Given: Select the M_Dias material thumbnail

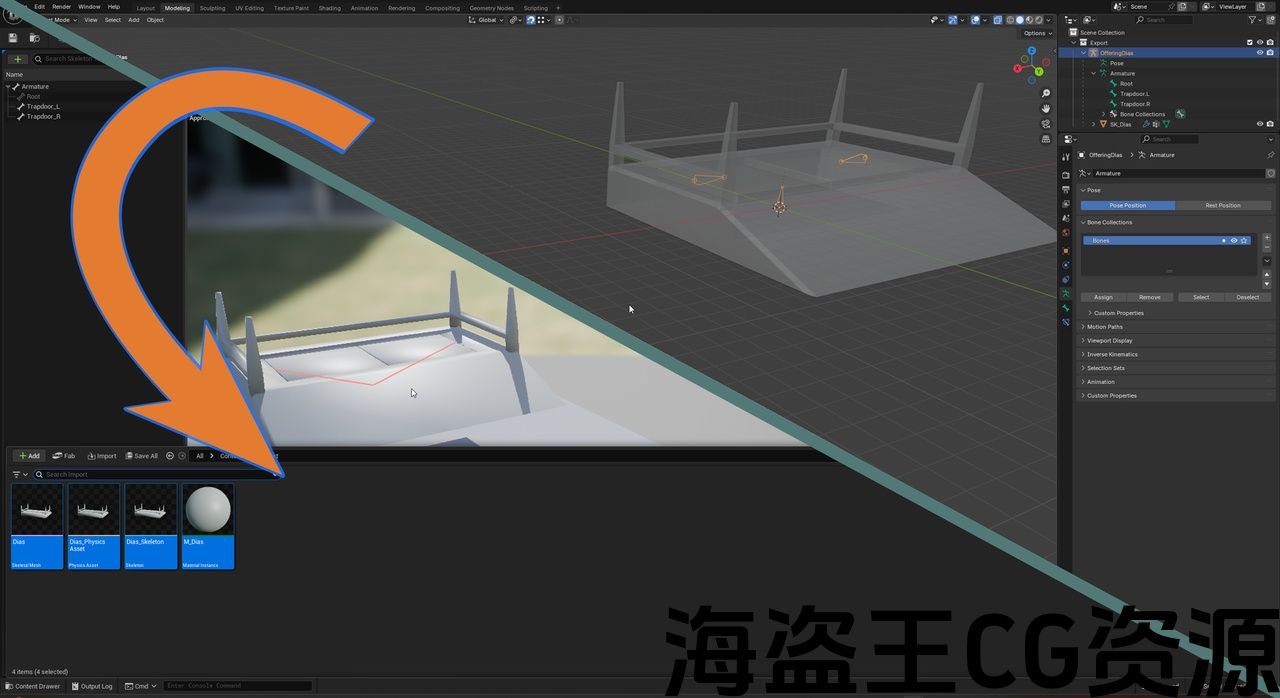Looking at the screenshot, I should (x=208, y=510).
